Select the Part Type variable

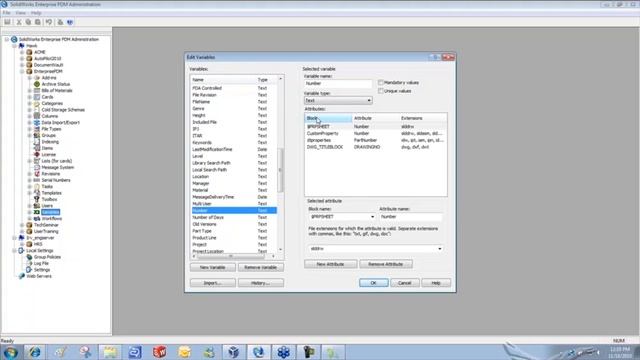234,231
